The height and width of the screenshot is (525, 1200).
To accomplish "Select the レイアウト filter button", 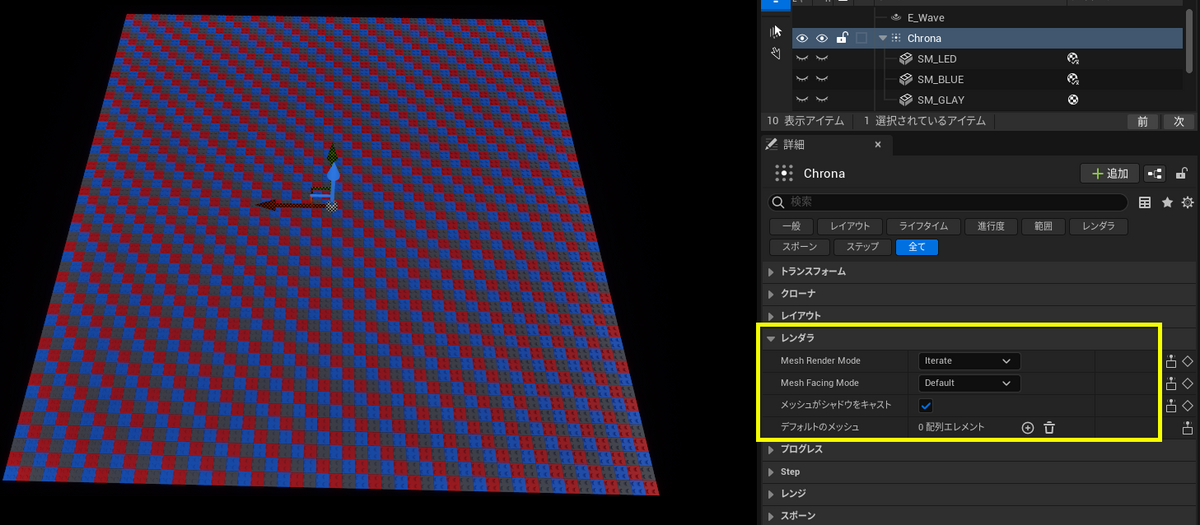I will coord(849,226).
